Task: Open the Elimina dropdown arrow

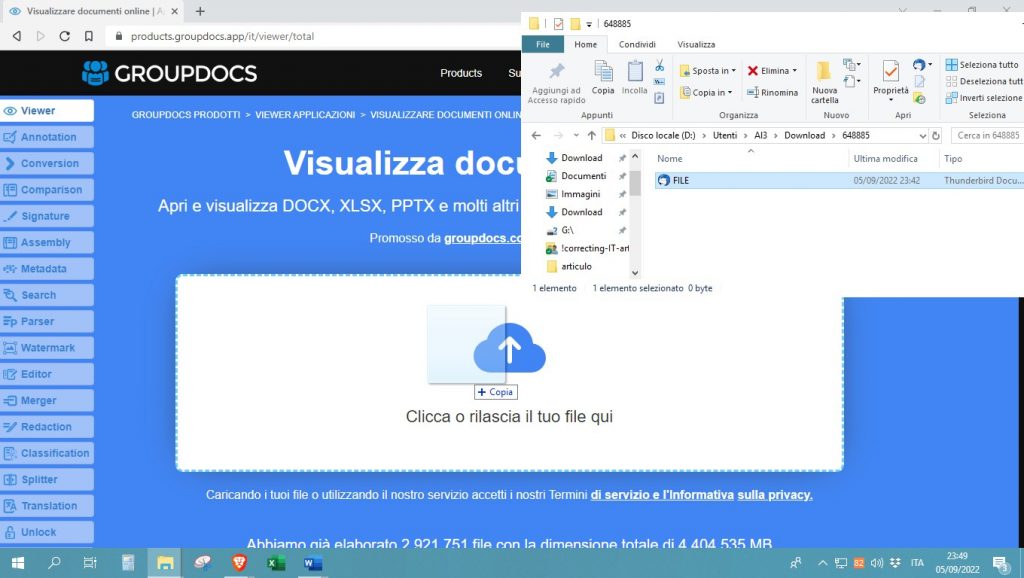Action: 795,71
